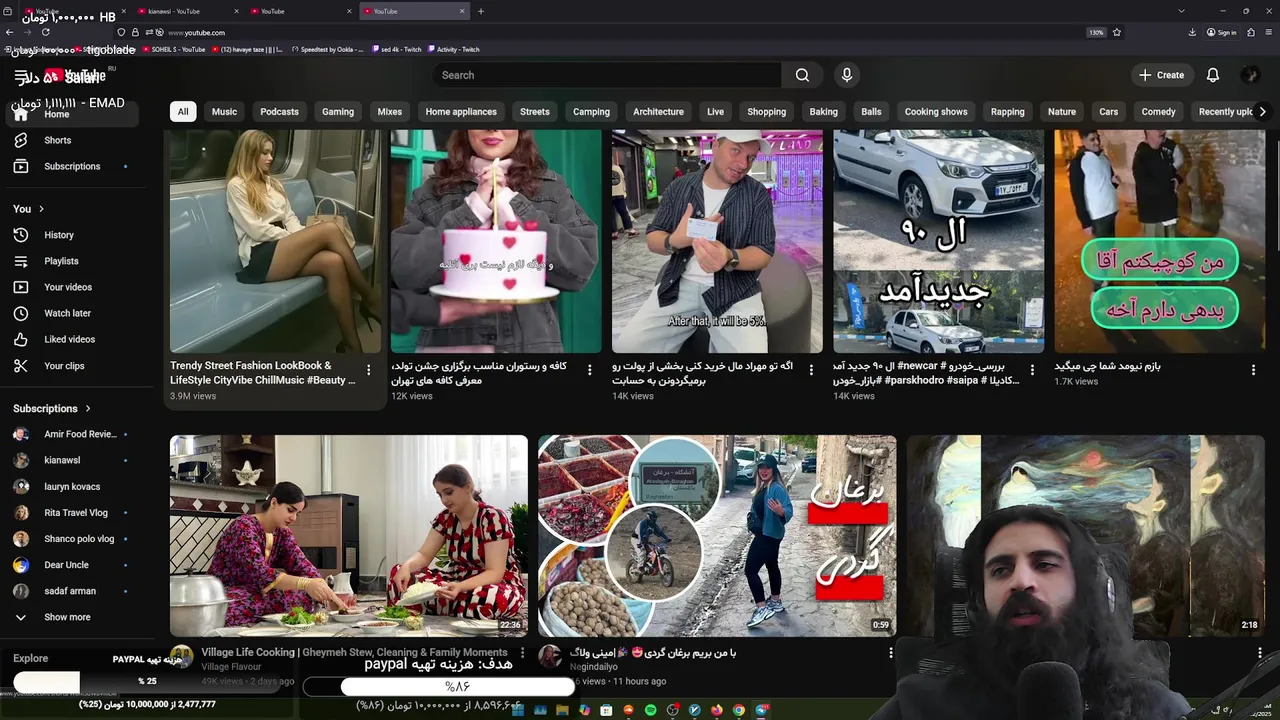
Task: Open the motorbike collage video thumbnail
Action: tap(717, 536)
